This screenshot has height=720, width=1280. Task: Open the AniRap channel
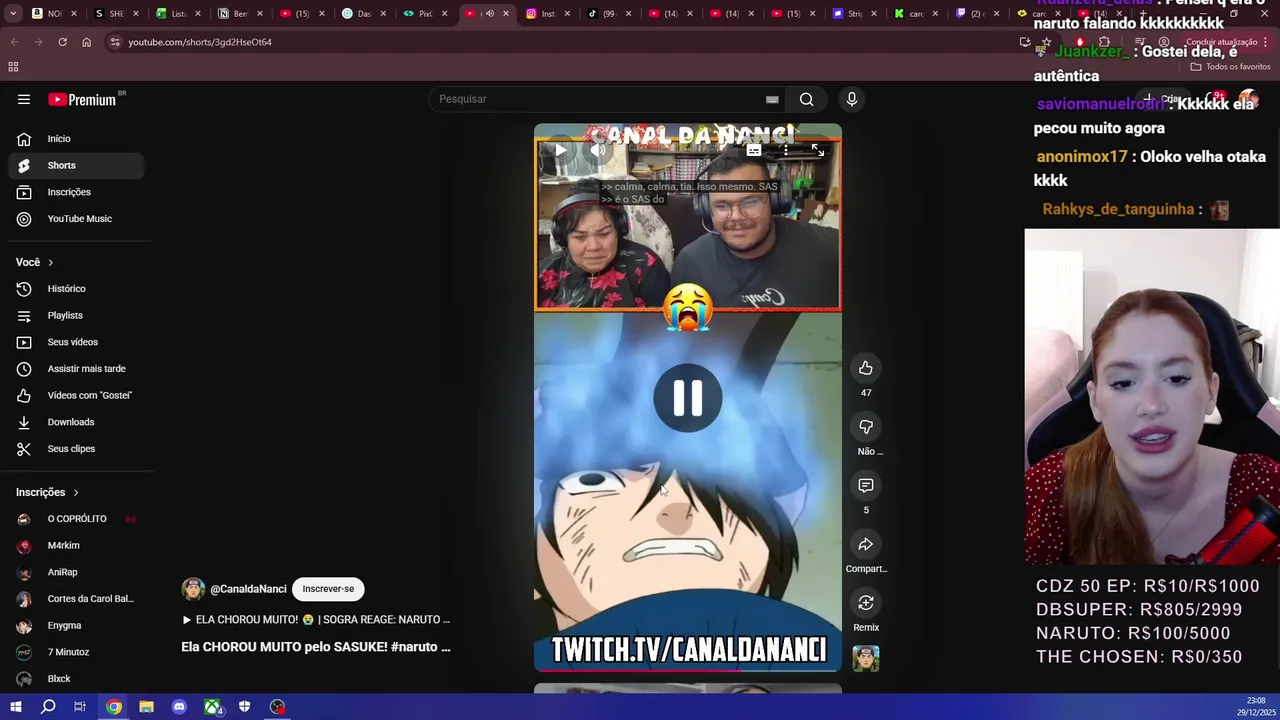click(76, 572)
